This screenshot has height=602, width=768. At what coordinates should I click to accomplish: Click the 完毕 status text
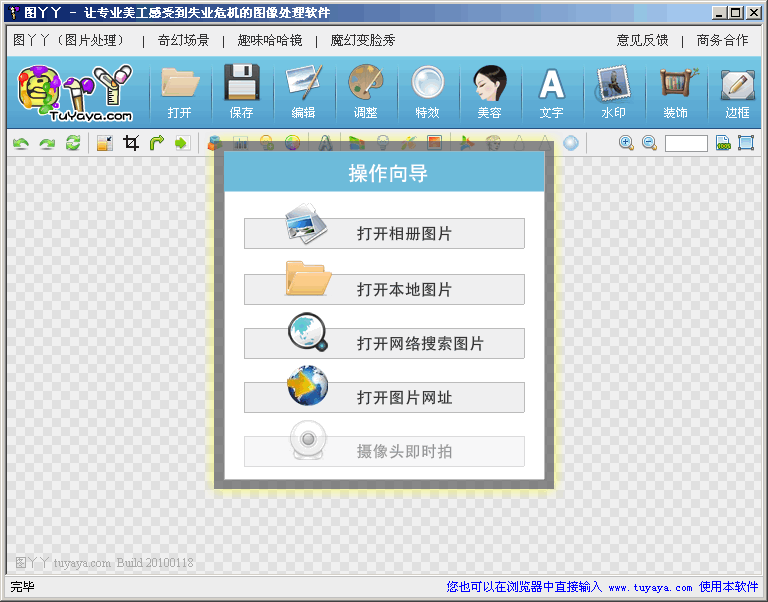click(23, 587)
